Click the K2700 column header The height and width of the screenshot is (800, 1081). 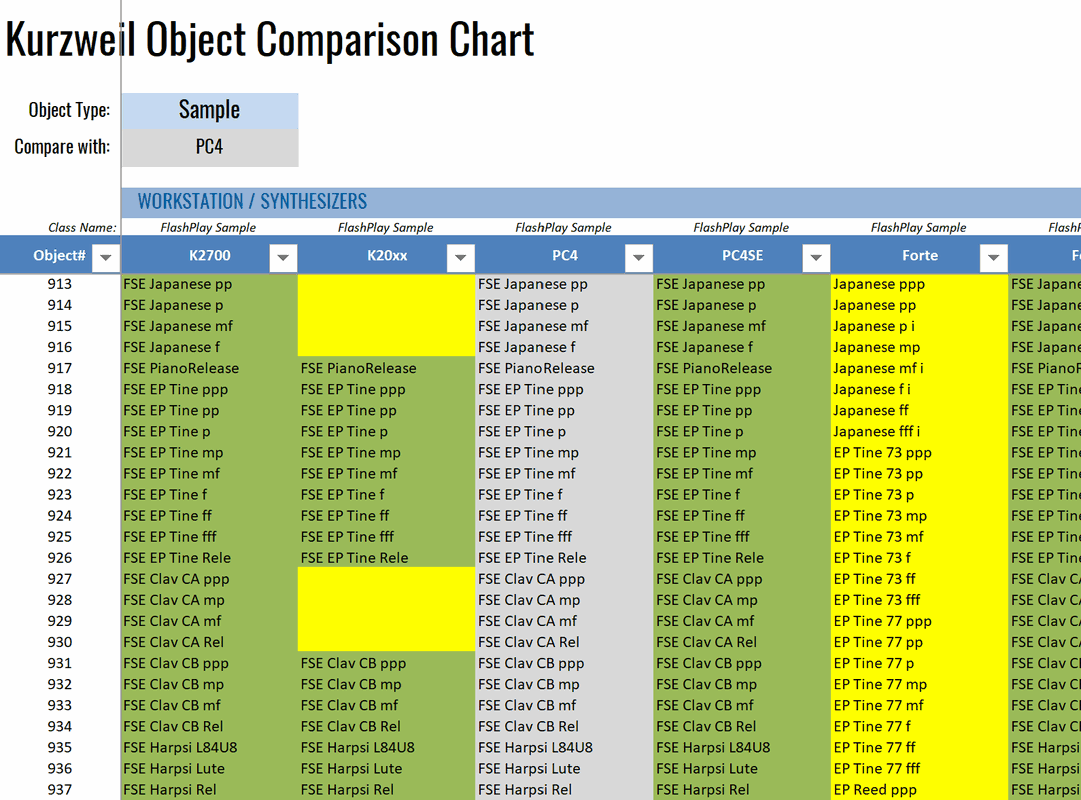coord(210,255)
